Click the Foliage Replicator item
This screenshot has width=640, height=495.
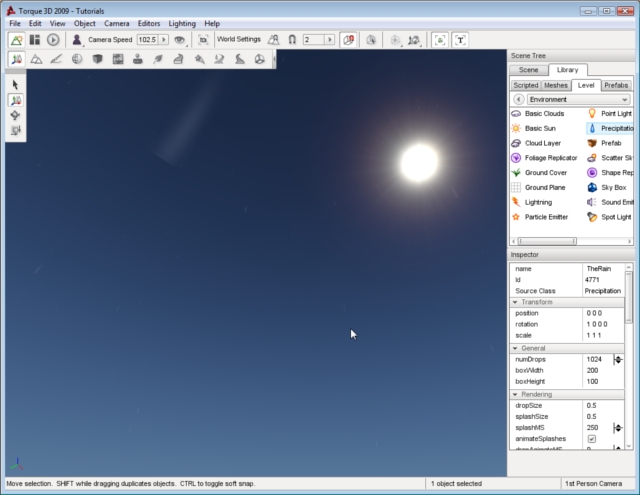(550, 158)
